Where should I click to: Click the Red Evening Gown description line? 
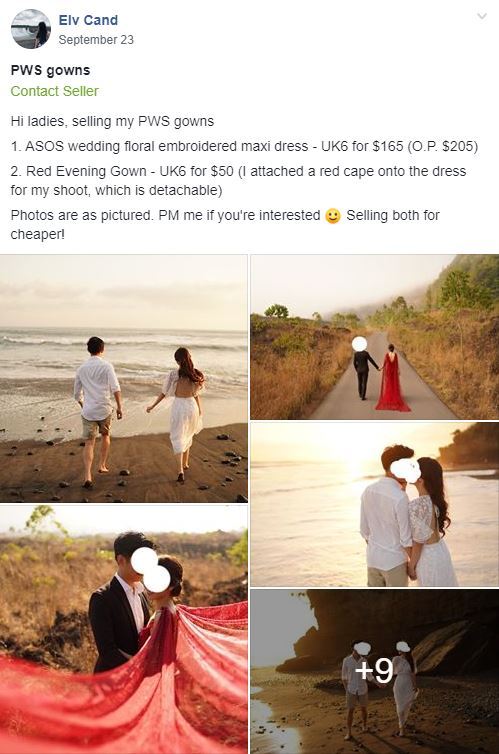pos(238,181)
